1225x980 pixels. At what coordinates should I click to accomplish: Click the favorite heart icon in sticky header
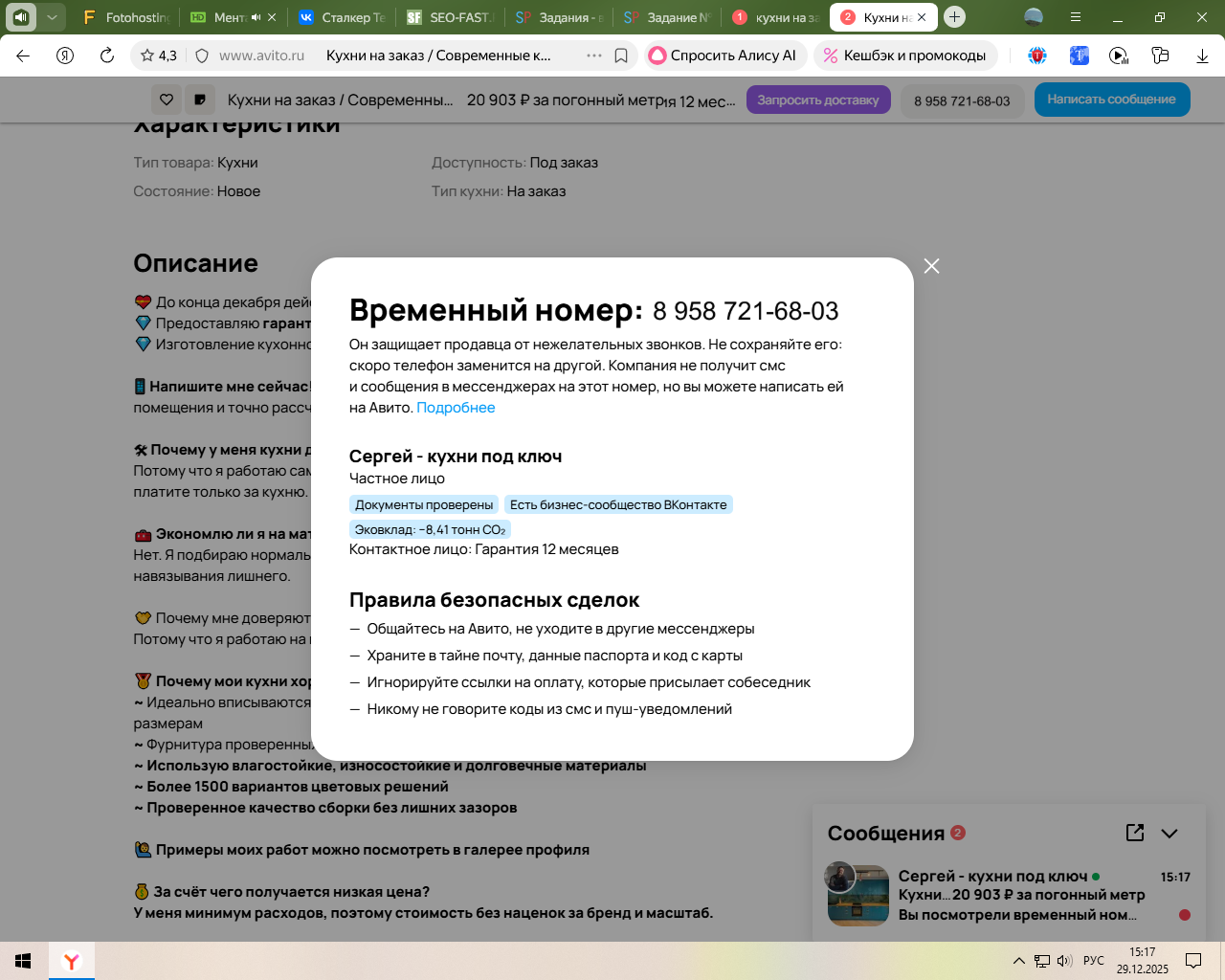pos(167,100)
